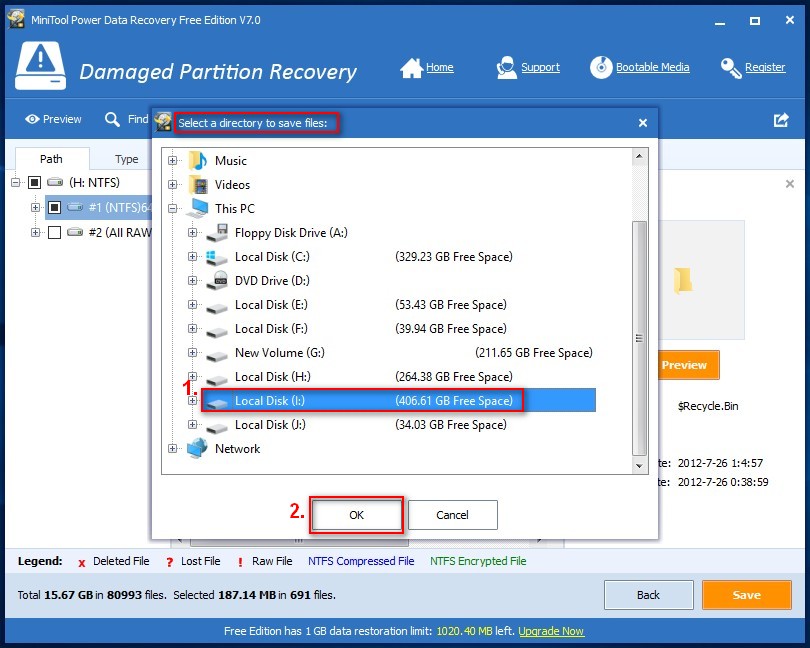Click the Cancel button in dialog
Image resolution: width=810 pixels, height=648 pixels.
(x=453, y=515)
